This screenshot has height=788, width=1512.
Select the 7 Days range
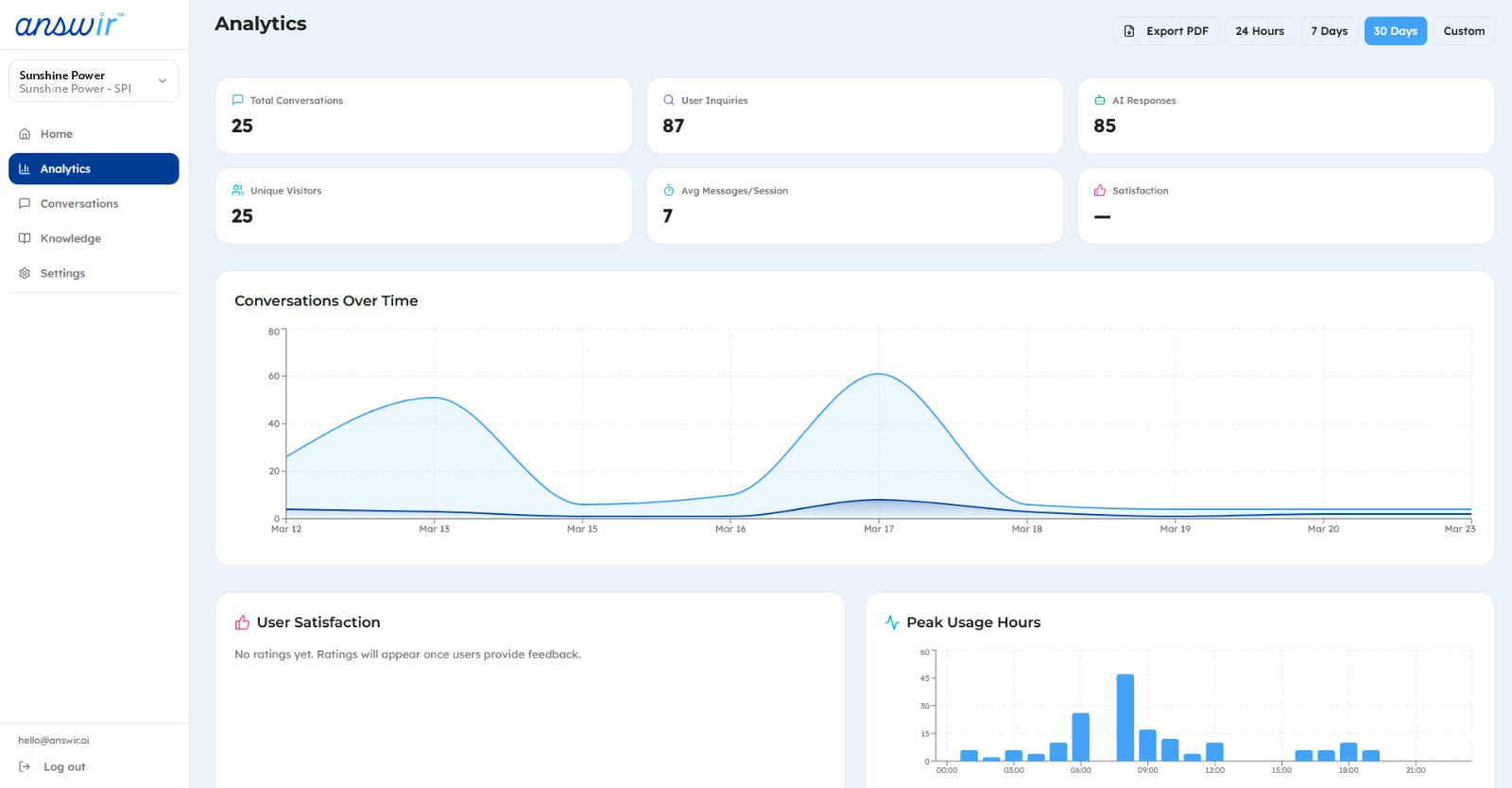(x=1329, y=31)
